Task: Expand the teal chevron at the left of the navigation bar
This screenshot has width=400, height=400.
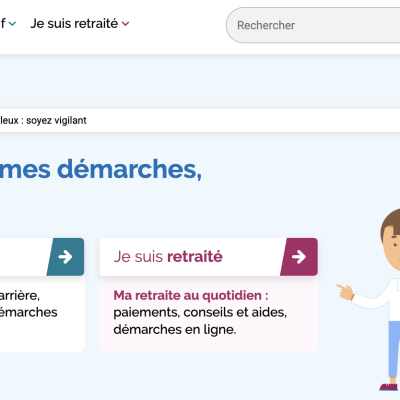Action: click(x=12, y=24)
